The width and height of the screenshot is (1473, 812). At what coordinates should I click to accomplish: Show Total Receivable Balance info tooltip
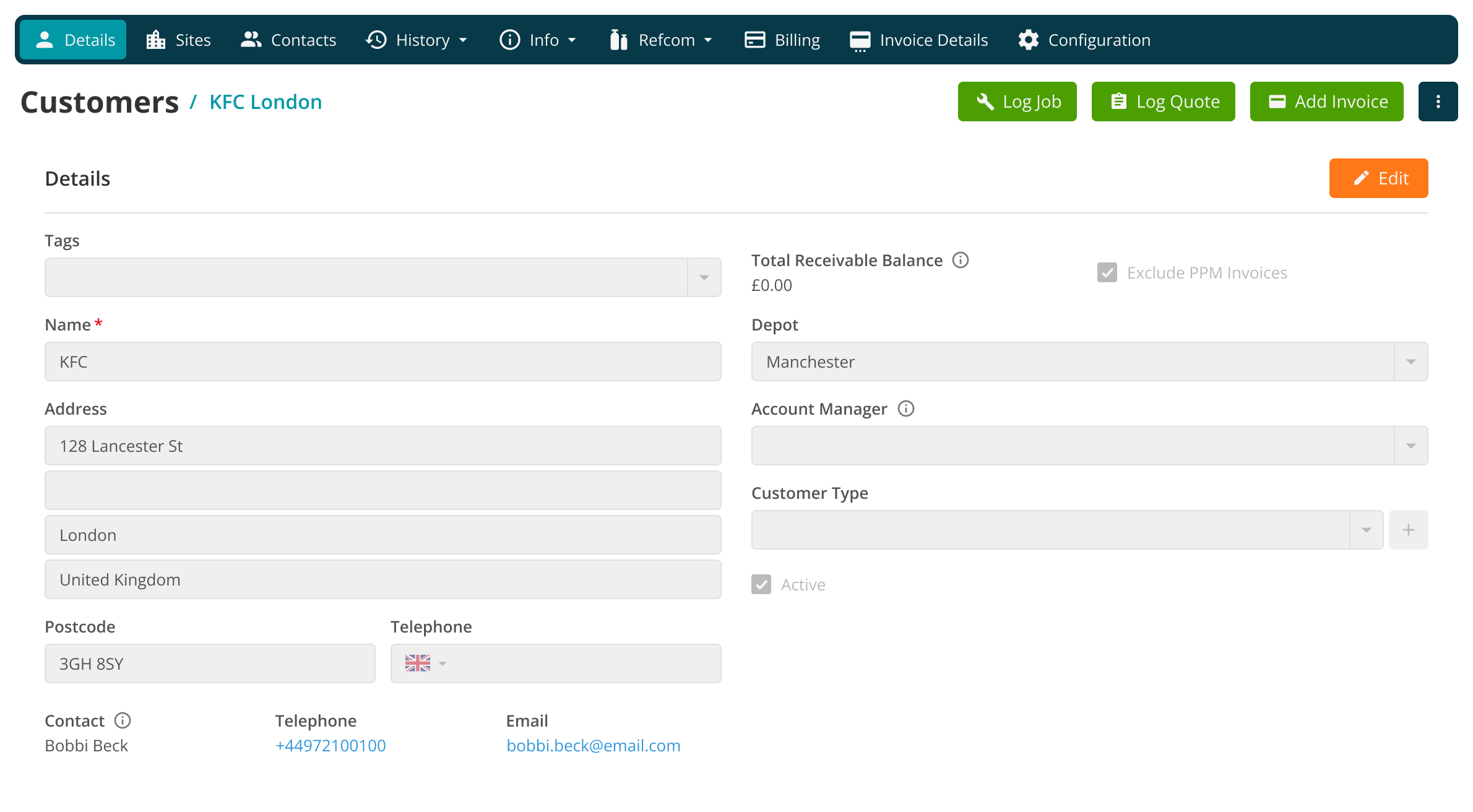961,260
